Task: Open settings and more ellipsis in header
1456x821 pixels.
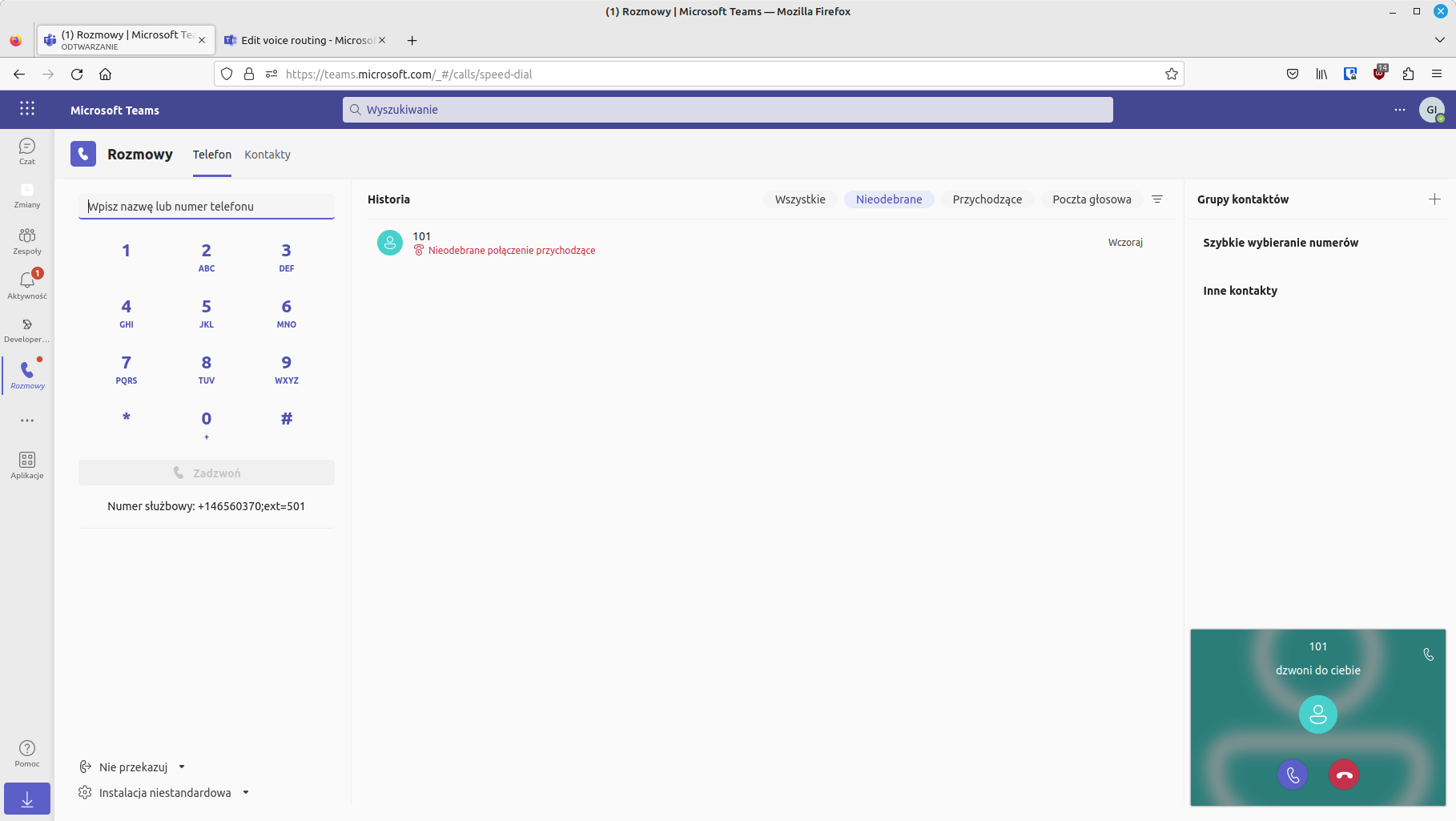Action: click(x=1400, y=110)
